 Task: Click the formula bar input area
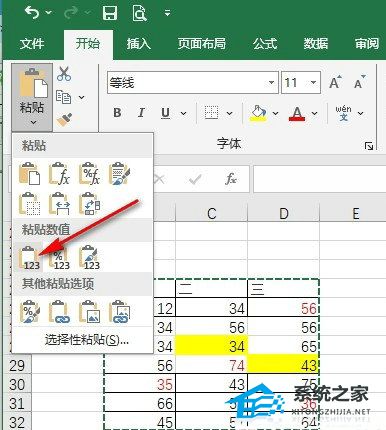(x=319, y=179)
